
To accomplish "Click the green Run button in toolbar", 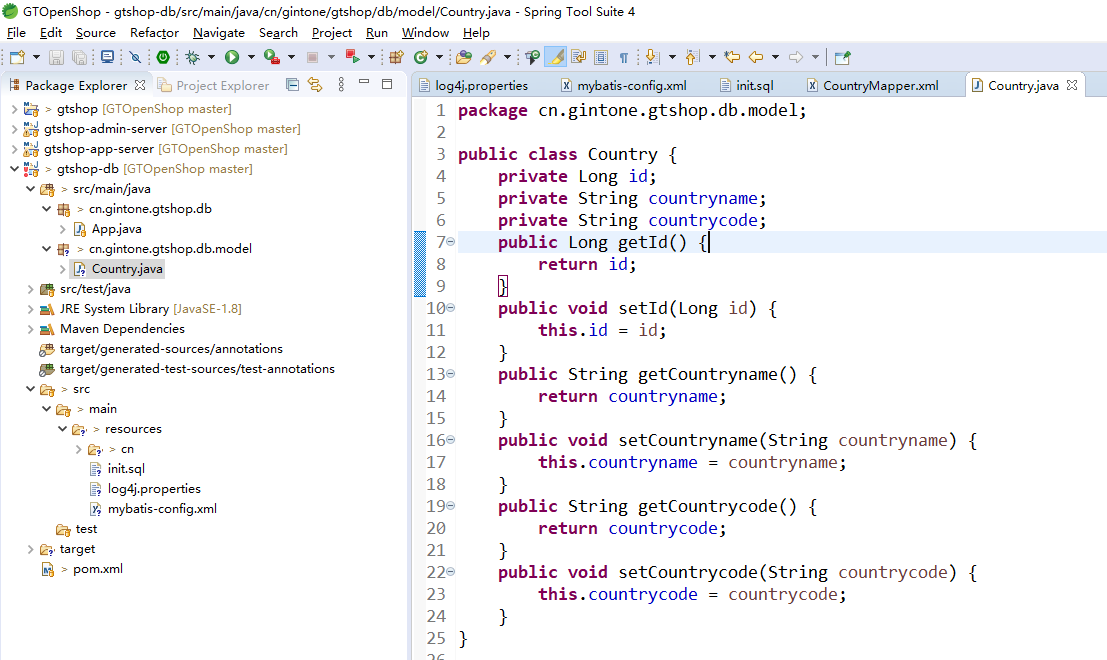I will point(232,58).
